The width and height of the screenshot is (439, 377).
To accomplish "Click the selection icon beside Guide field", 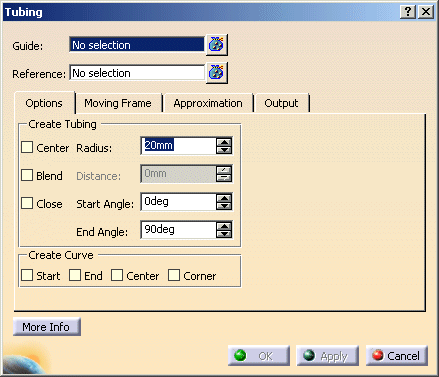I will tap(217, 44).
